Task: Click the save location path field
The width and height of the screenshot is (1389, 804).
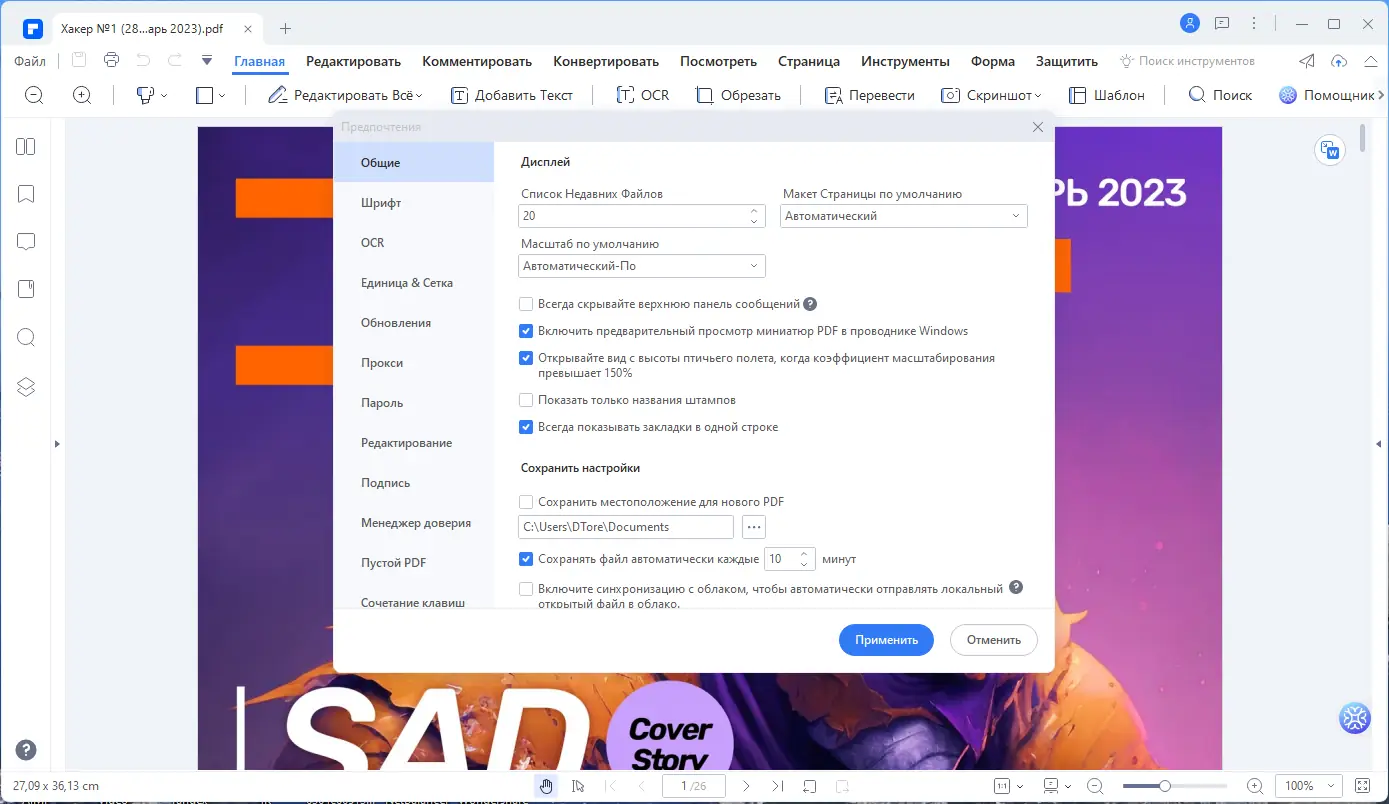Action: coord(626,527)
